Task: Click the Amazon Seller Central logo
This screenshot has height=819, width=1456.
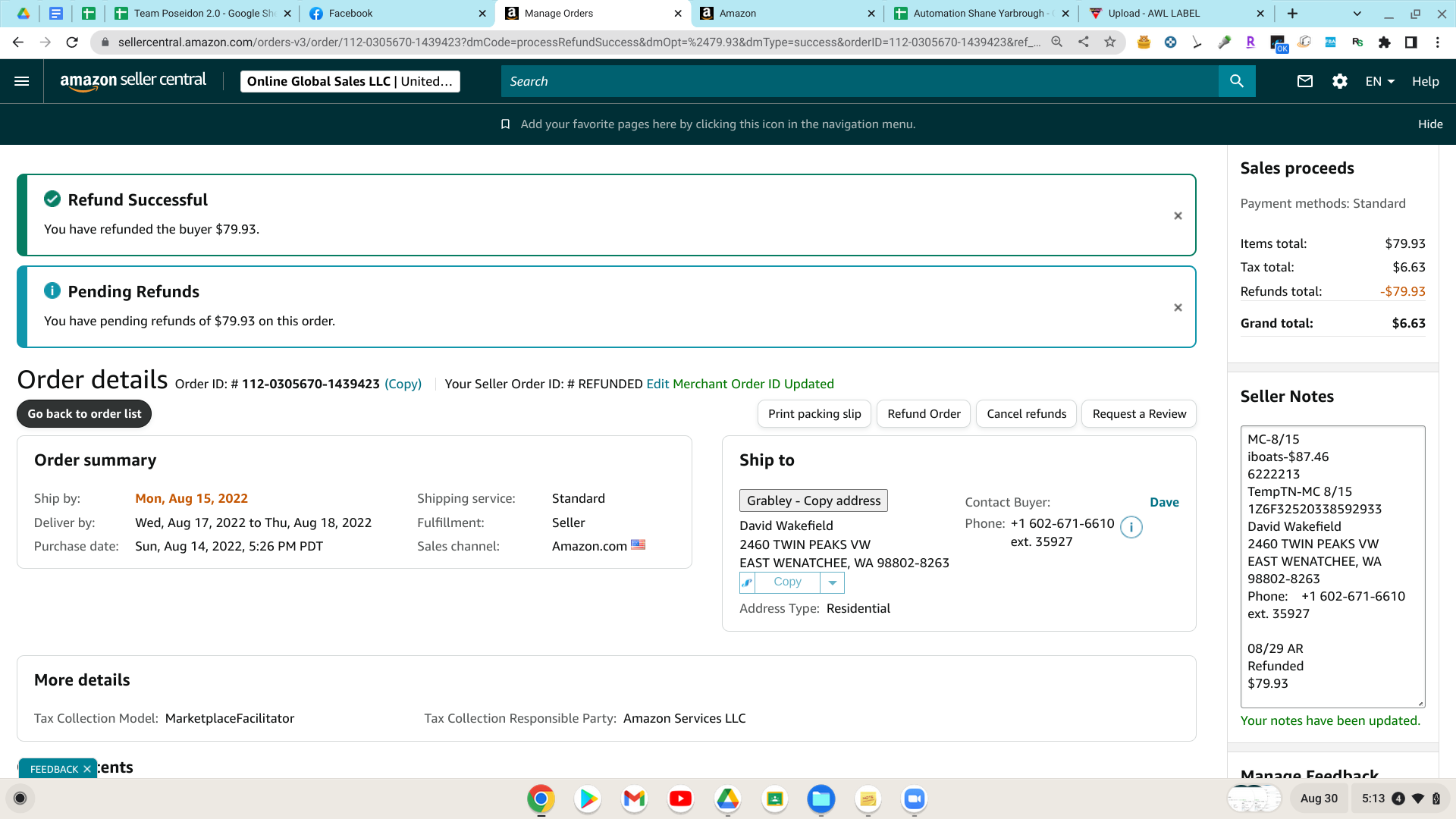Action: [x=133, y=80]
